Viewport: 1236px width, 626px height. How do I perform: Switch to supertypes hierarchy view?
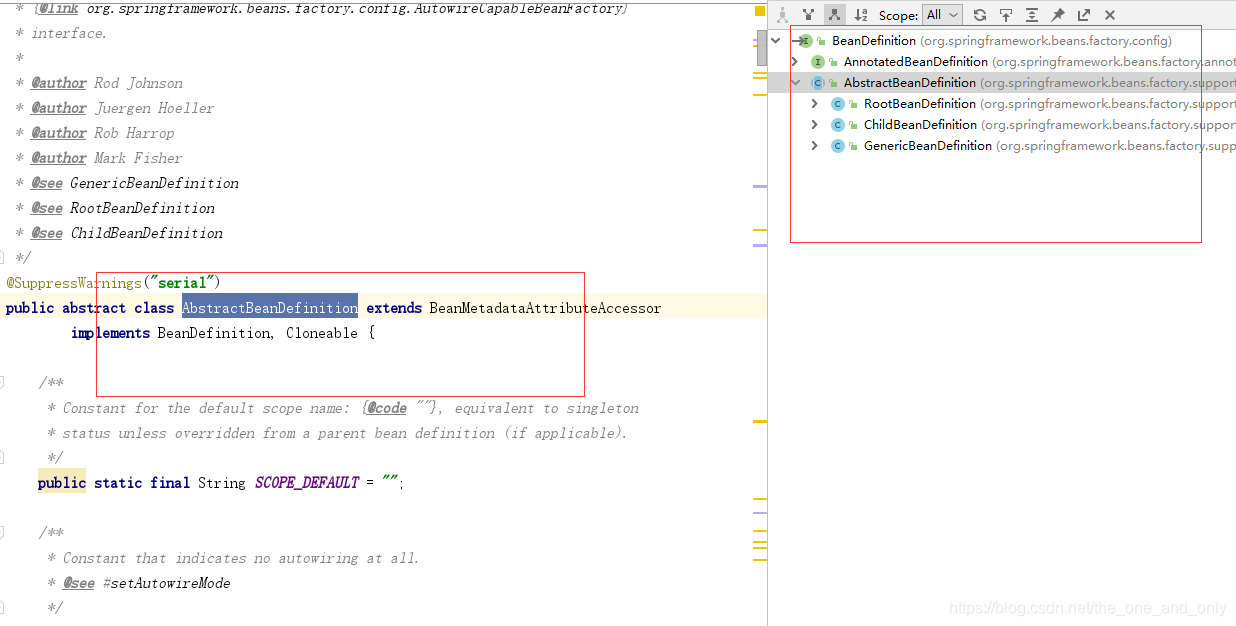pyautogui.click(x=808, y=15)
